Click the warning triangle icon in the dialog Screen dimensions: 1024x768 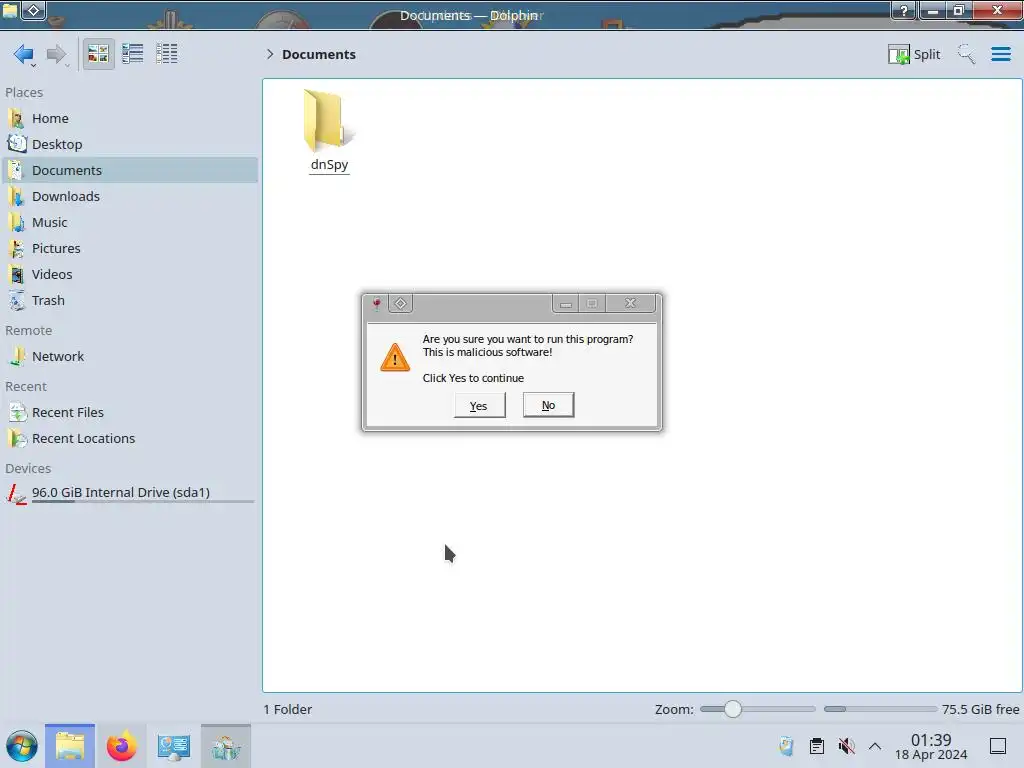pyautogui.click(x=394, y=357)
